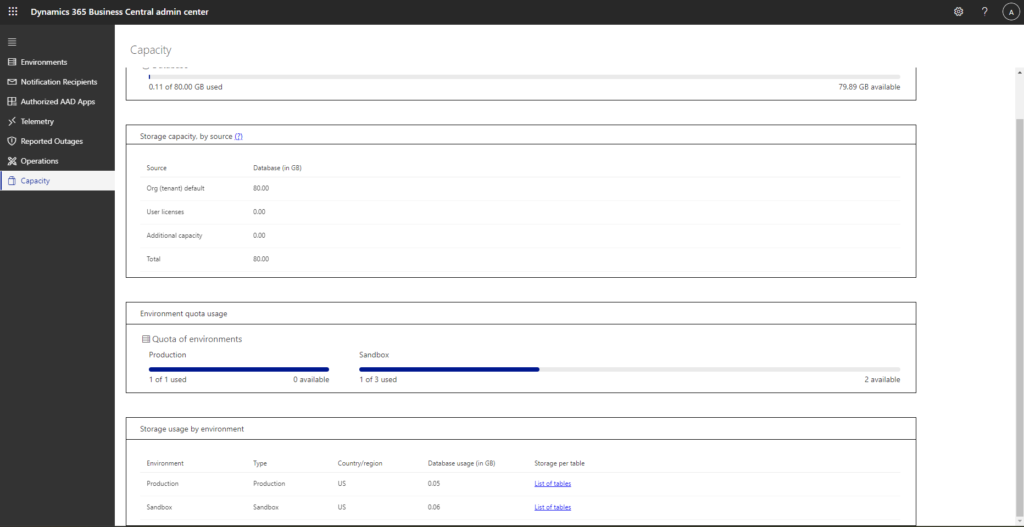Open Telemetry page
This screenshot has width=1024, height=527.
coord(37,121)
